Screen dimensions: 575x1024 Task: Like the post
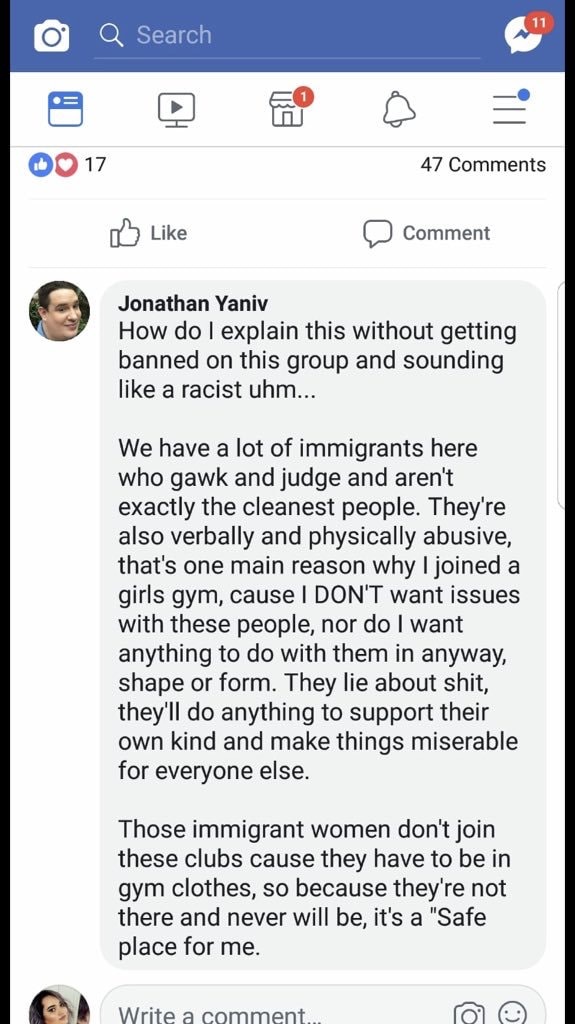[148, 233]
